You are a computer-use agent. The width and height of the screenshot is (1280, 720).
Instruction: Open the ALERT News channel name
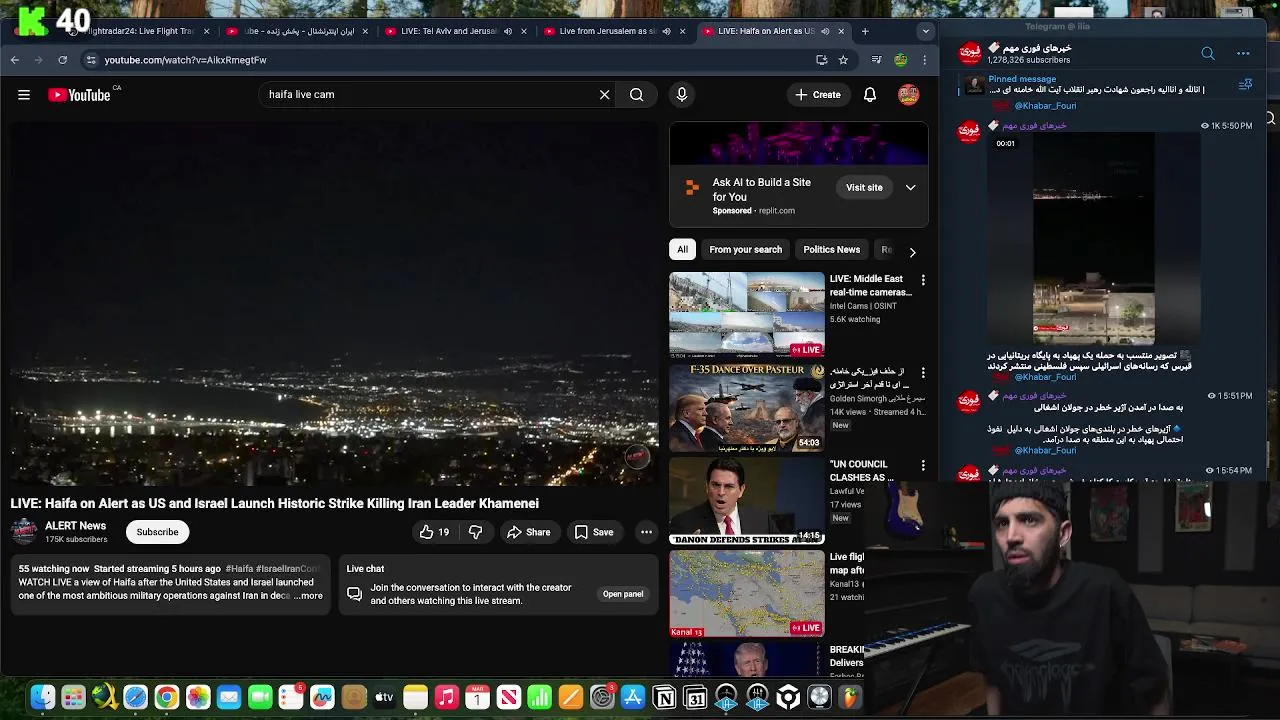[75, 526]
